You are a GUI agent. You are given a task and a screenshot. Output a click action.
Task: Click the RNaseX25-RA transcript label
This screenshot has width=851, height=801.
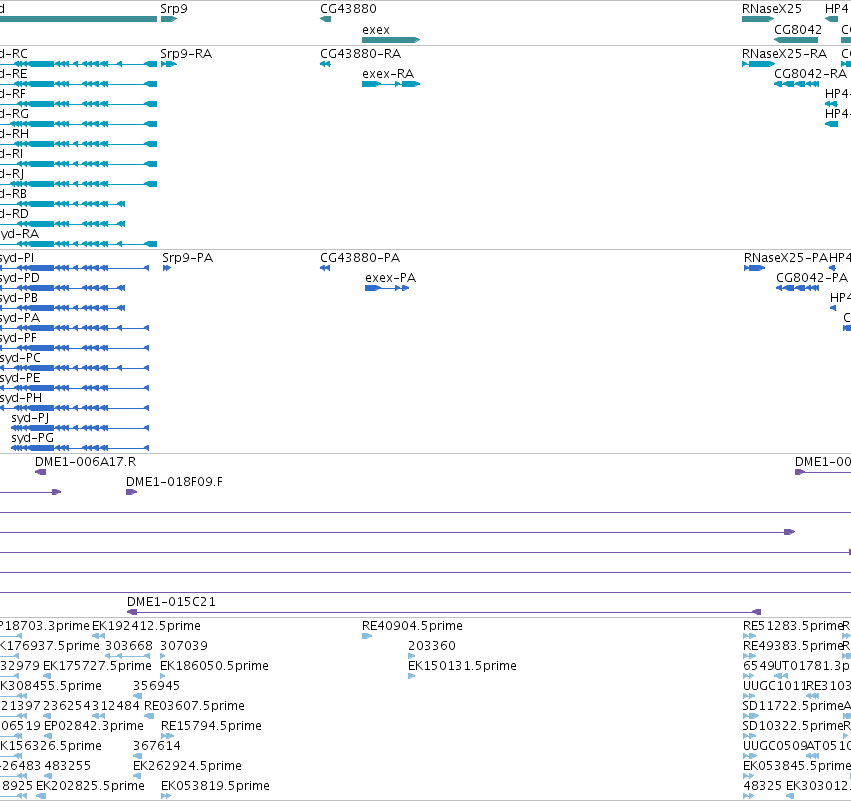pos(784,54)
